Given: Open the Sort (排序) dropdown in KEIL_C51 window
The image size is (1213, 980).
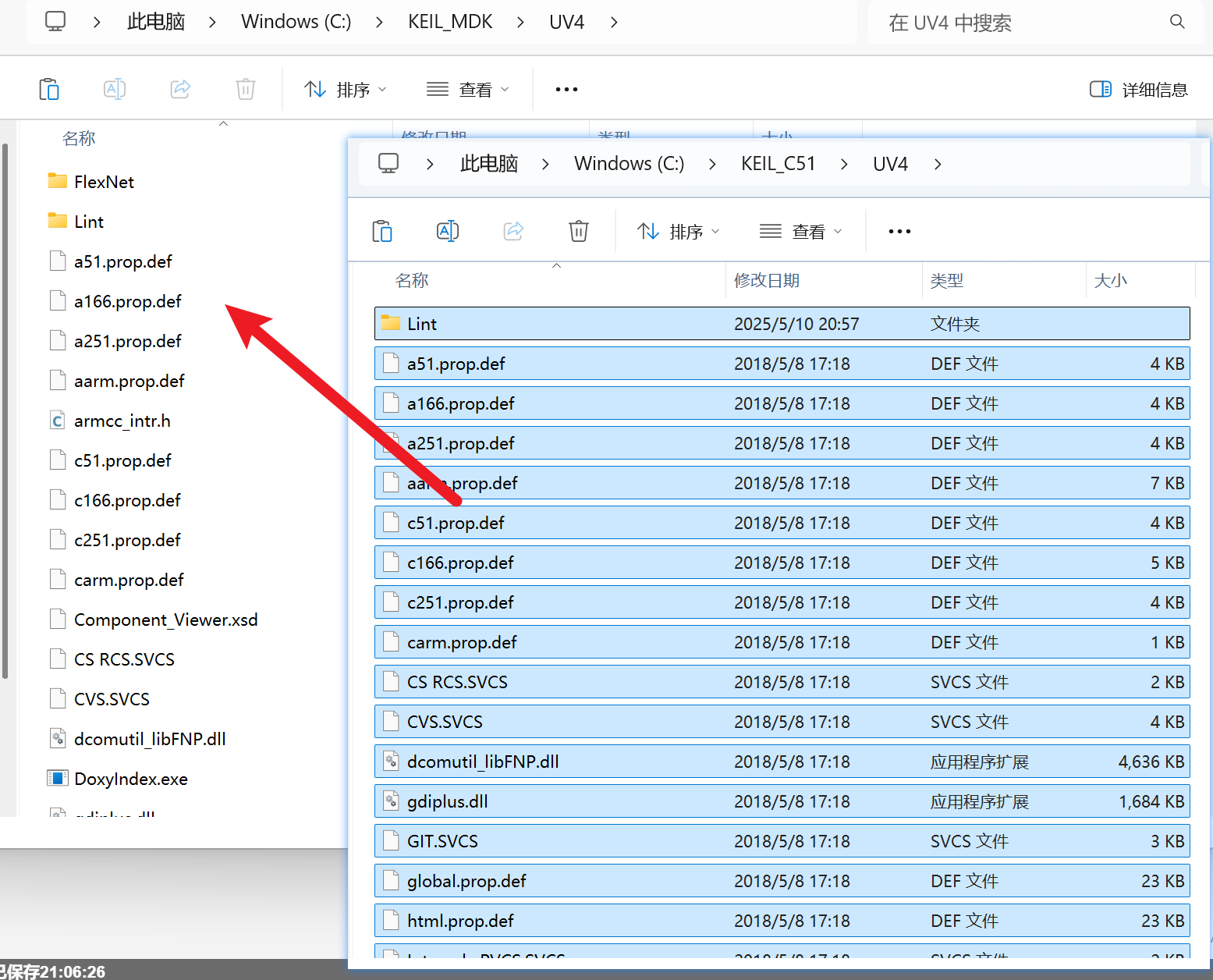Looking at the screenshot, I should [678, 232].
